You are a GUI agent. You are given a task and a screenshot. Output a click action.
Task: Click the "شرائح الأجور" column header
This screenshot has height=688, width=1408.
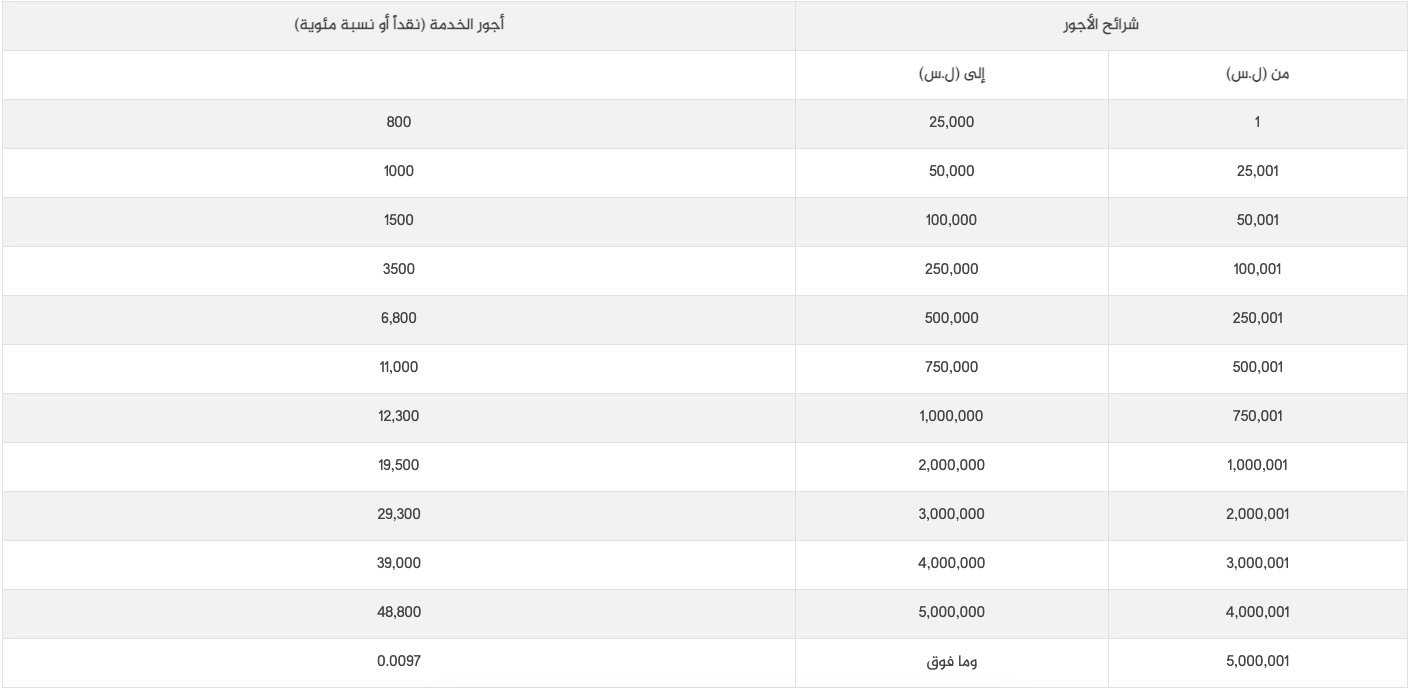[x=1101, y=25]
